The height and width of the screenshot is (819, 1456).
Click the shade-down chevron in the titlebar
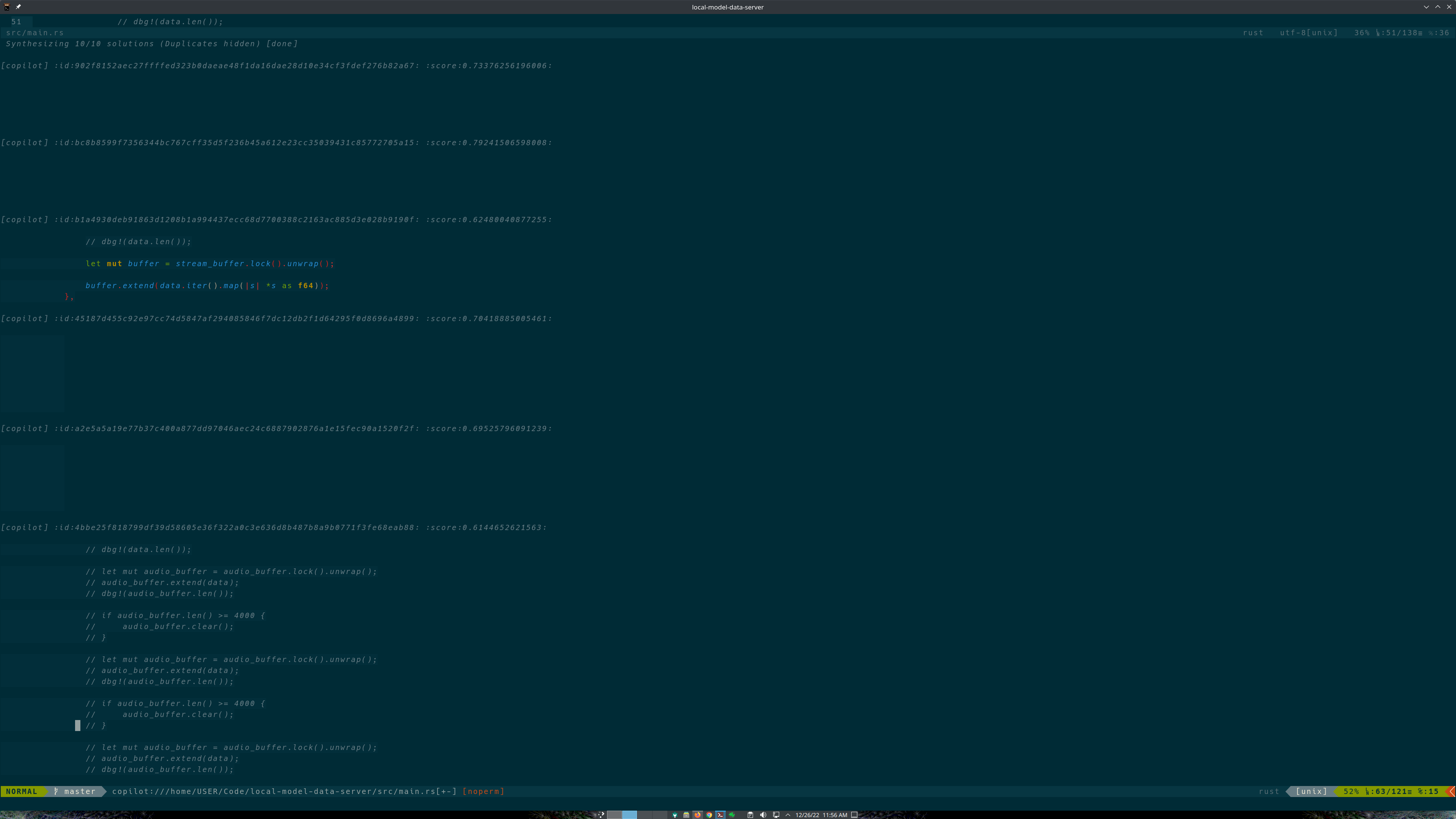1426,7
